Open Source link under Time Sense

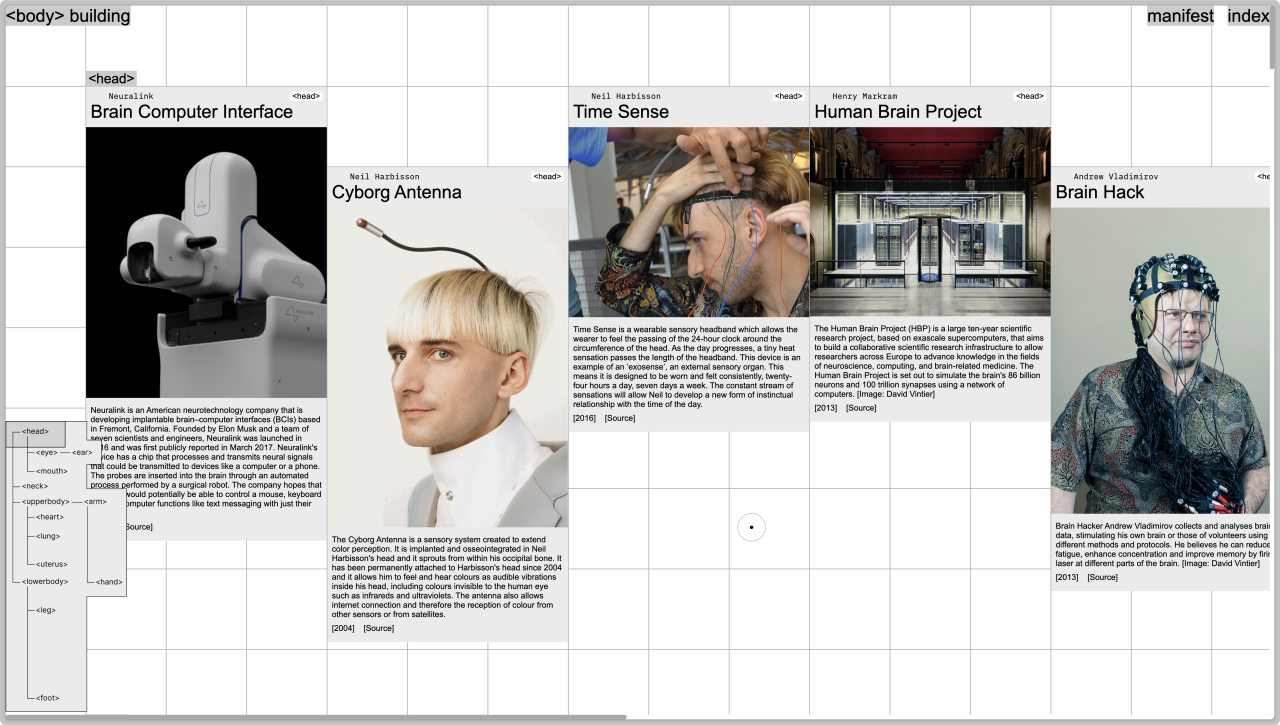620,418
